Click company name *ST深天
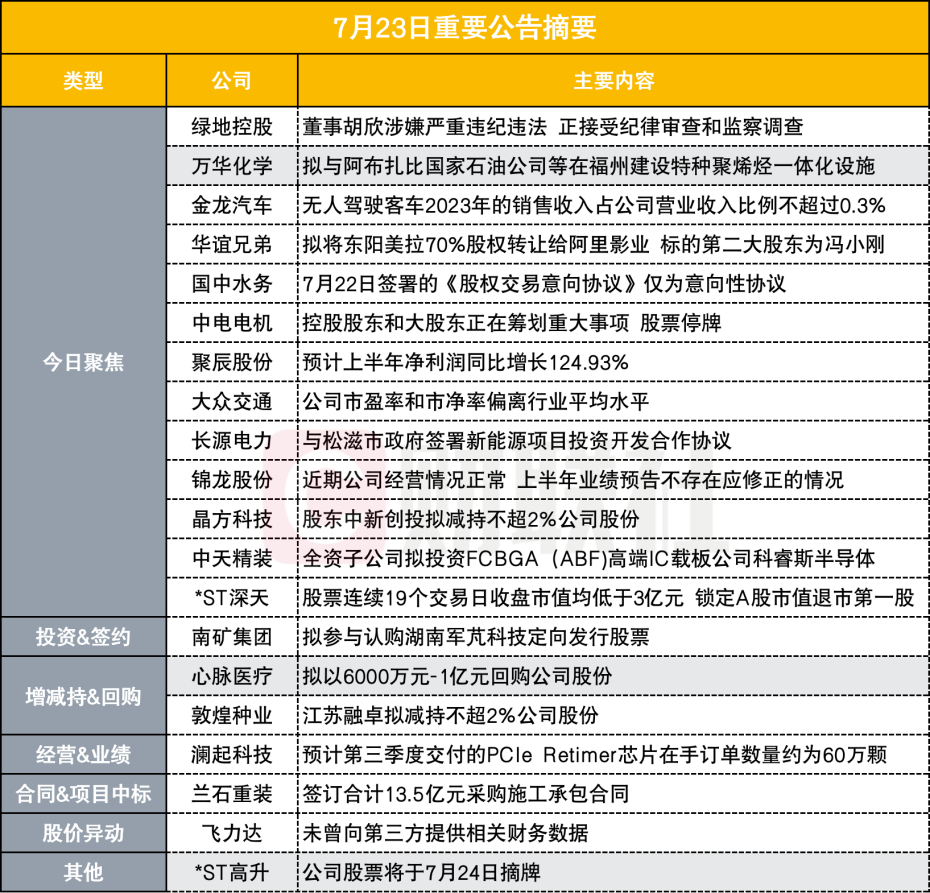930x893 pixels. 232,598
